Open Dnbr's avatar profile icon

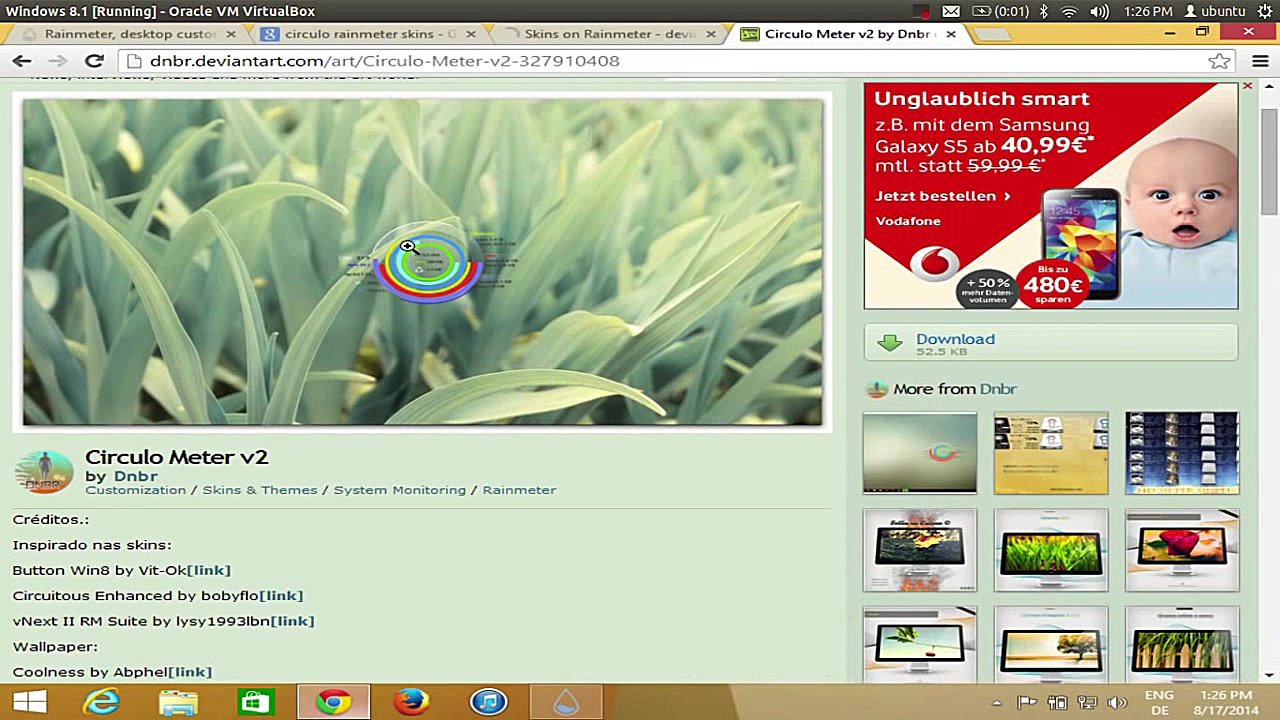pyautogui.click(x=44, y=470)
